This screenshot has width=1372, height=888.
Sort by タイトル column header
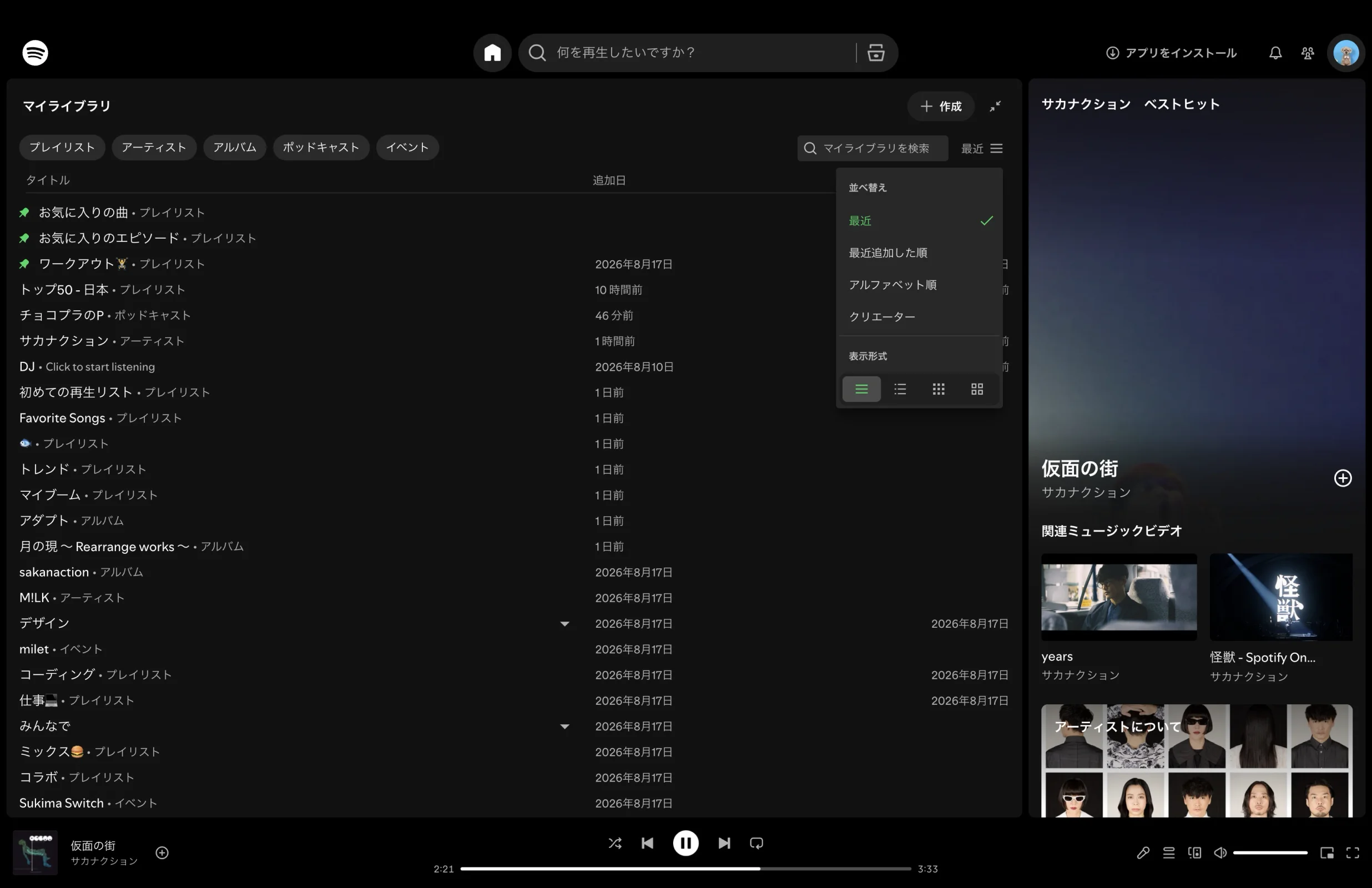pos(48,180)
